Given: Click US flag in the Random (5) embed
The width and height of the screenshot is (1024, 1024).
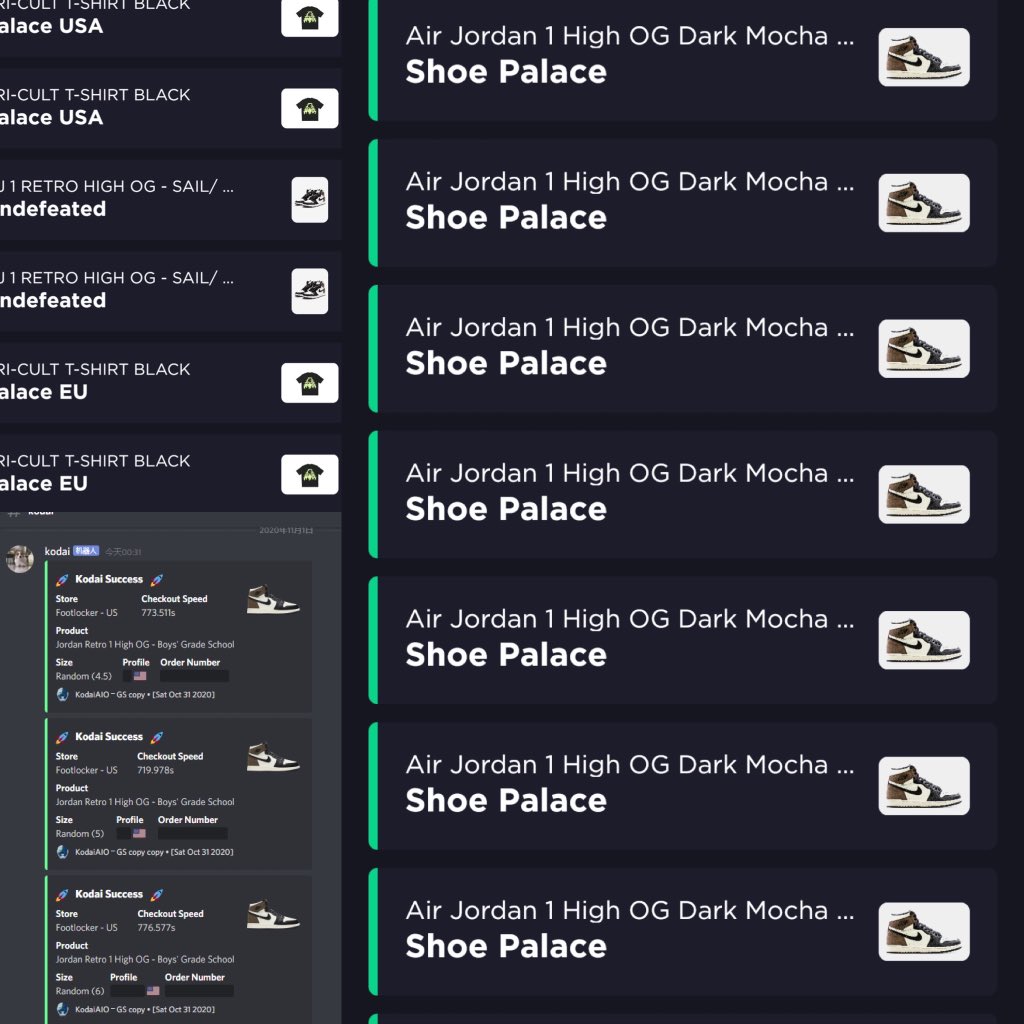Looking at the screenshot, I should [139, 833].
